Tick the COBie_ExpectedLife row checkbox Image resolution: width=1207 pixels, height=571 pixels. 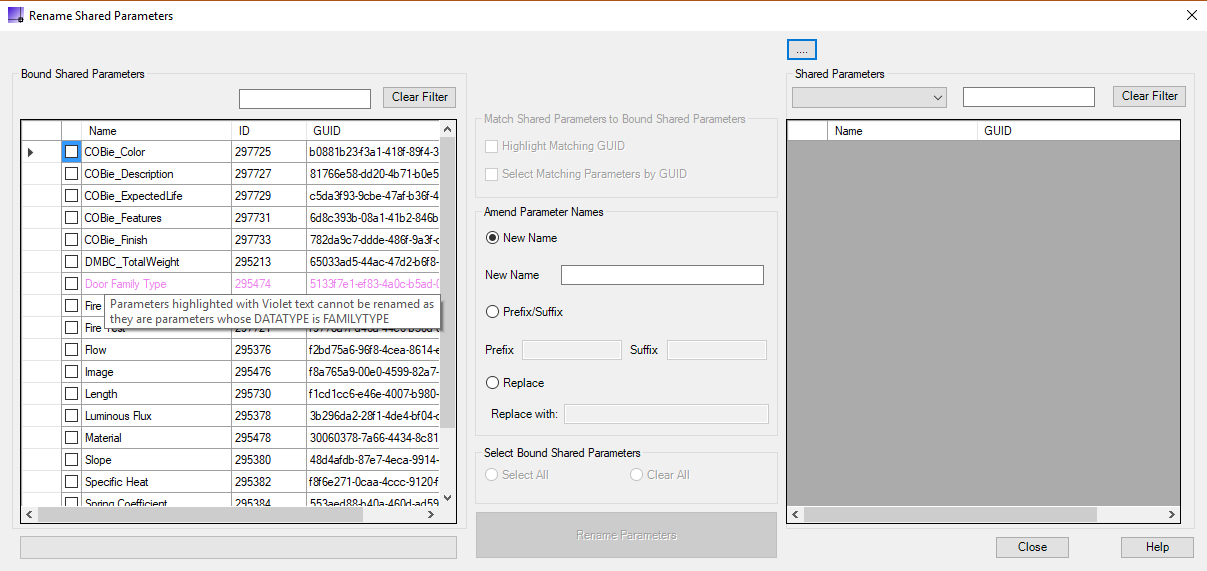(71, 196)
